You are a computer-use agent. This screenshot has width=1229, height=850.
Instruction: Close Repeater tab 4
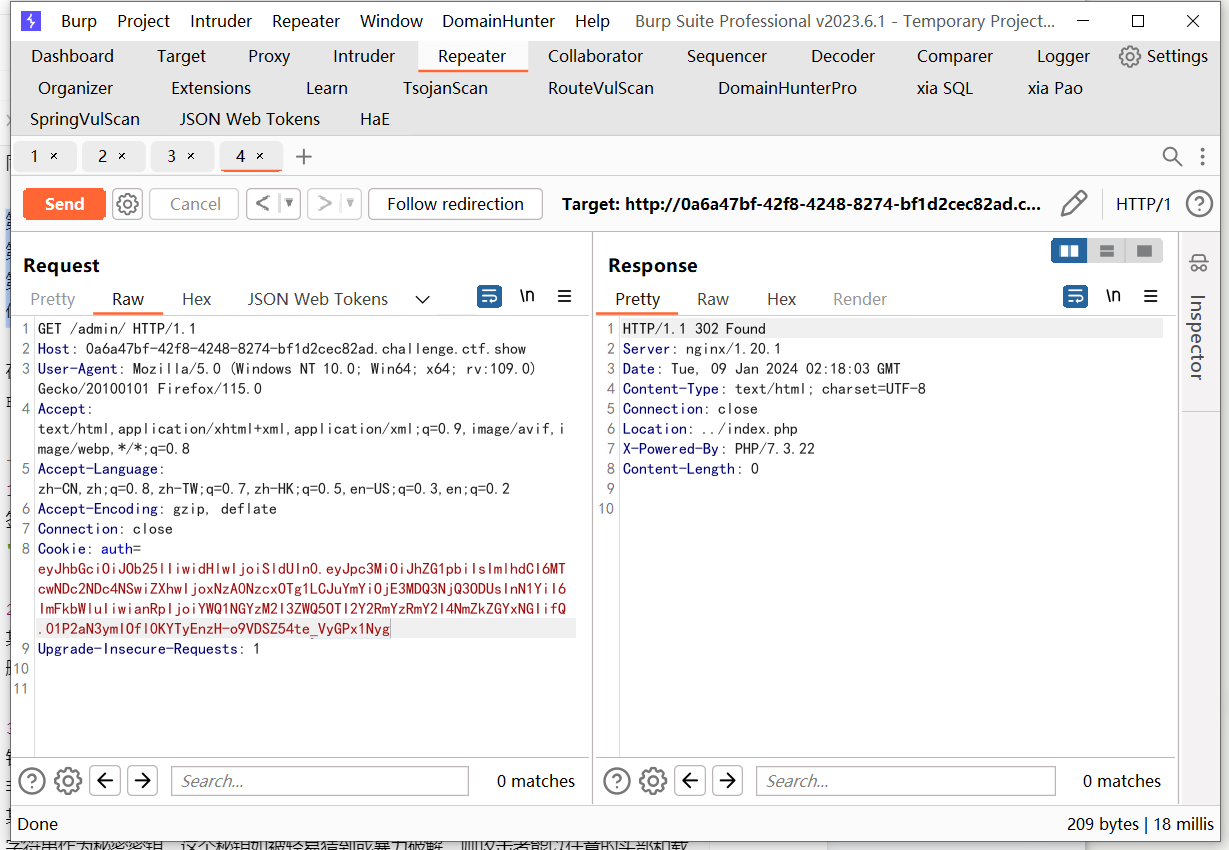[x=260, y=156]
